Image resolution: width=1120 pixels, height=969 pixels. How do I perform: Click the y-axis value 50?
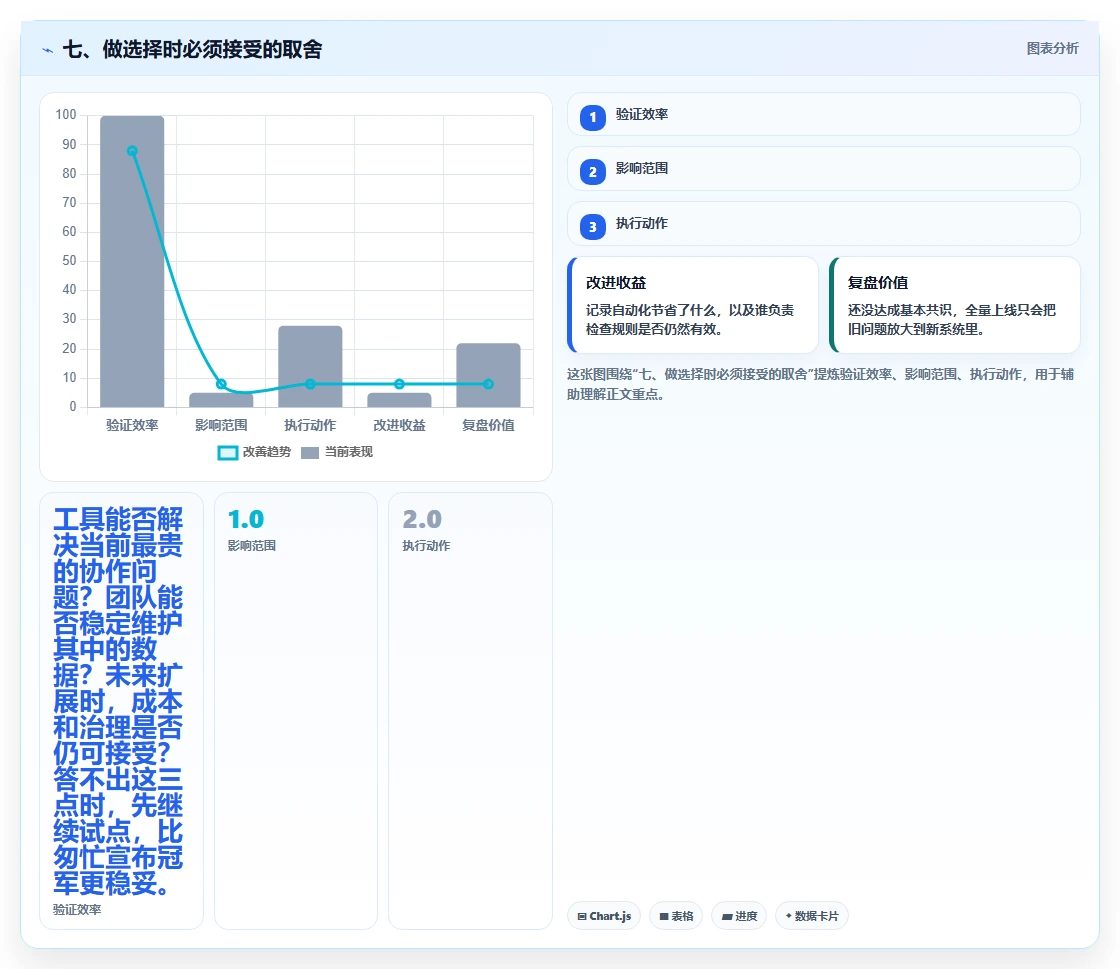click(69, 261)
